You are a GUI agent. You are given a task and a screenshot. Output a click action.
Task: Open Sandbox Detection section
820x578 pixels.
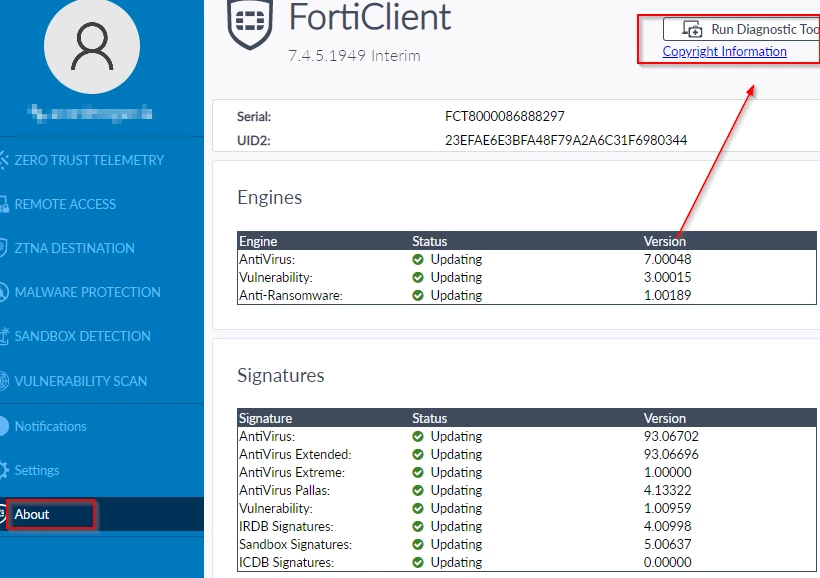pos(82,336)
